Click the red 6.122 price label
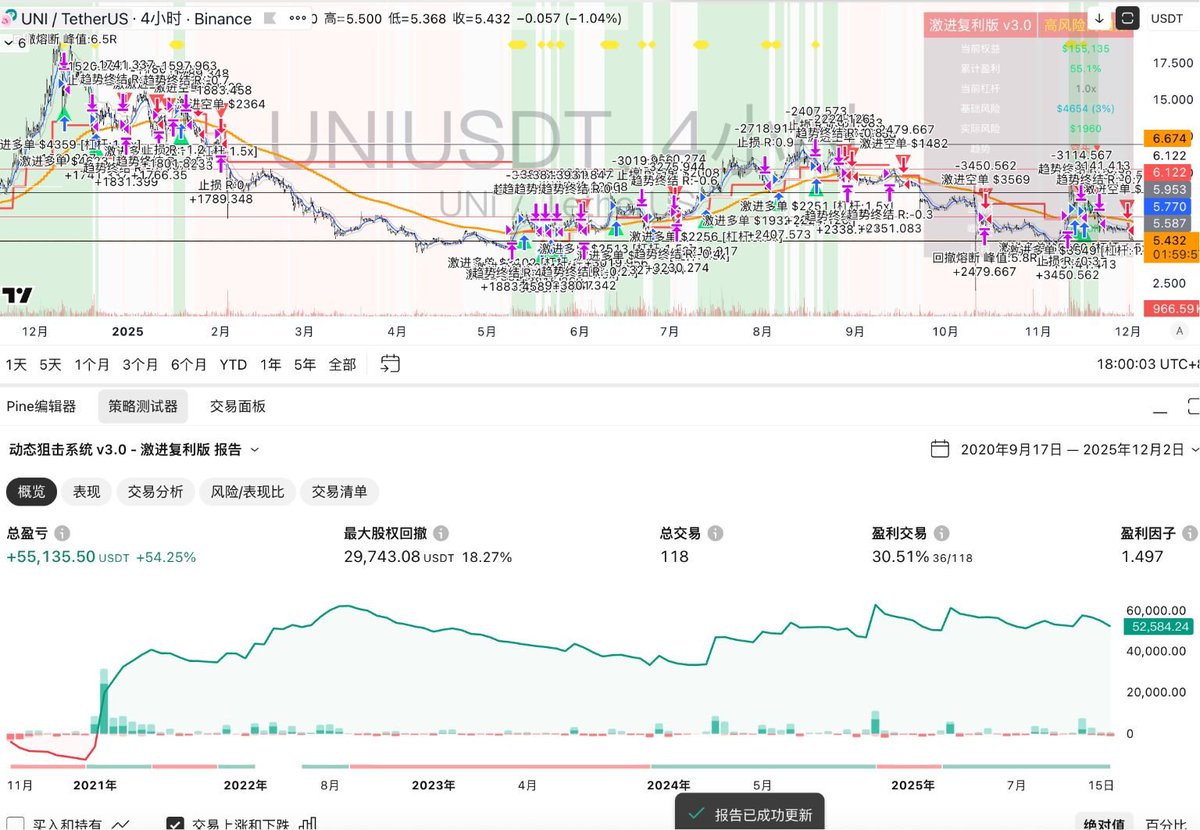Viewport: 1200px width, 830px height. coord(1170,172)
